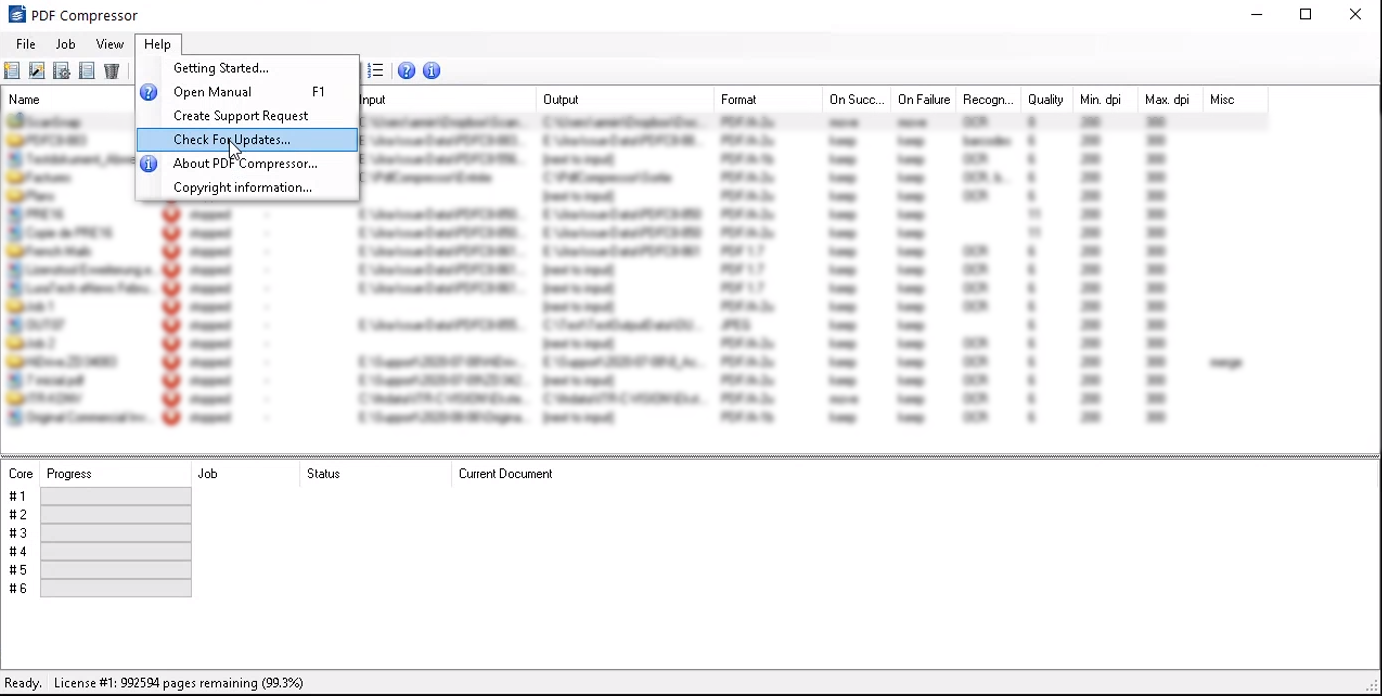This screenshot has height=696, width=1382.
Task: Click the PDF Compressor window title text
Action: (x=85, y=16)
